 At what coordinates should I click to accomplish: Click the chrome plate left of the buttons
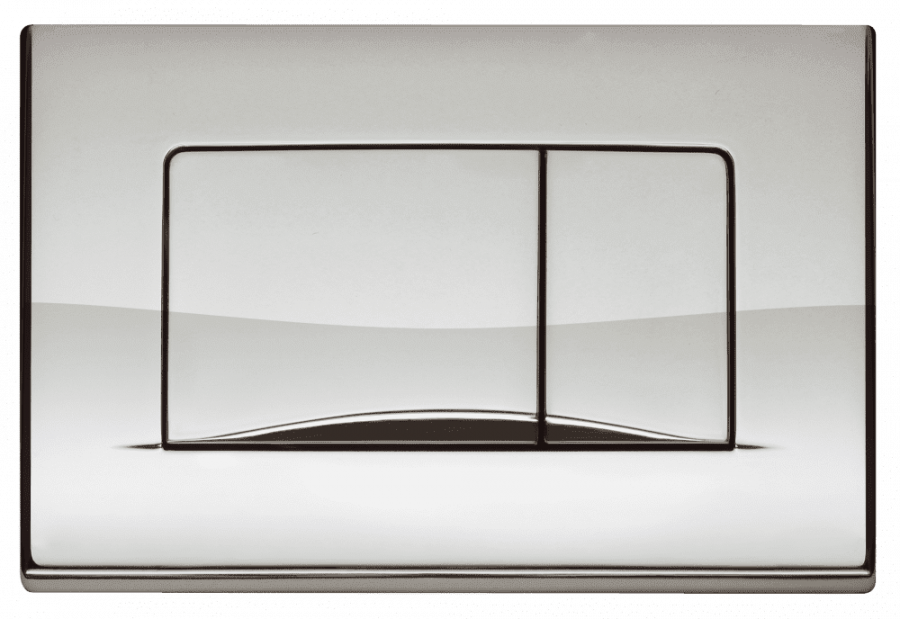pos(85,300)
